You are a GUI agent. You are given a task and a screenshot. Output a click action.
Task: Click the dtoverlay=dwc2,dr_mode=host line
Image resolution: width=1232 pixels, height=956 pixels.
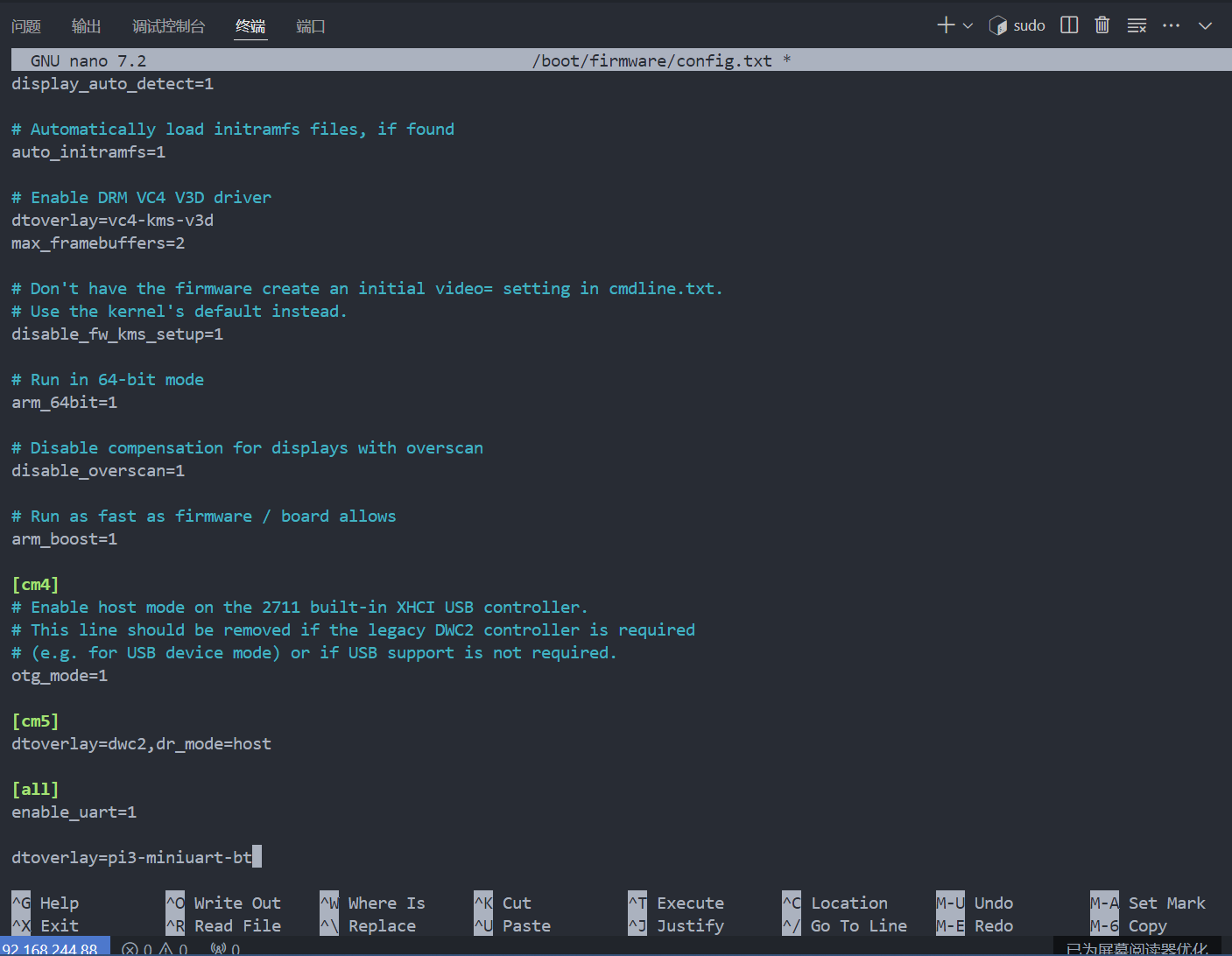141,743
